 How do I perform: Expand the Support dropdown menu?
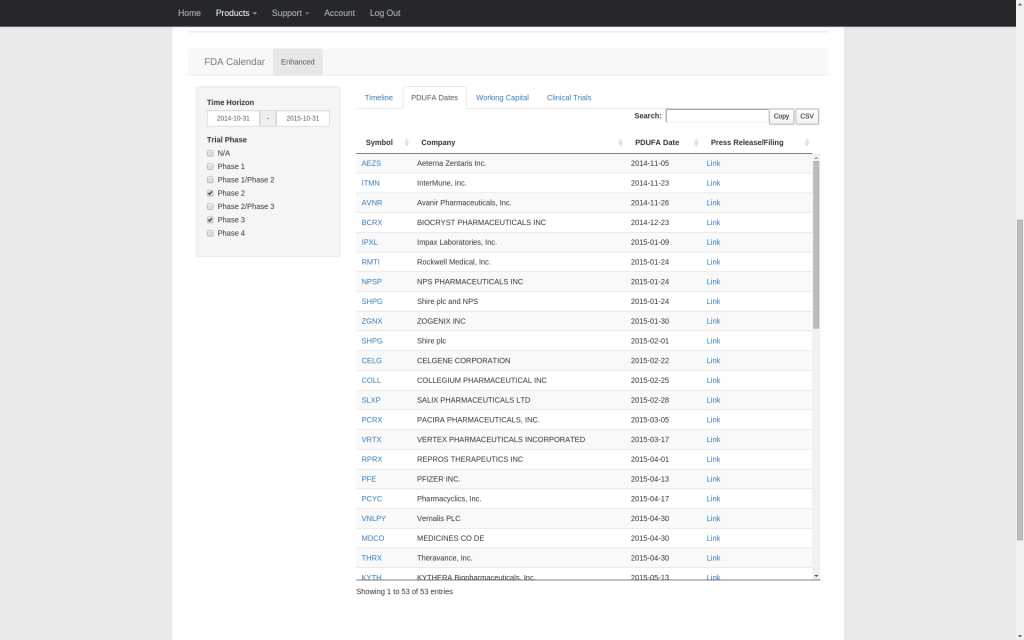point(290,13)
